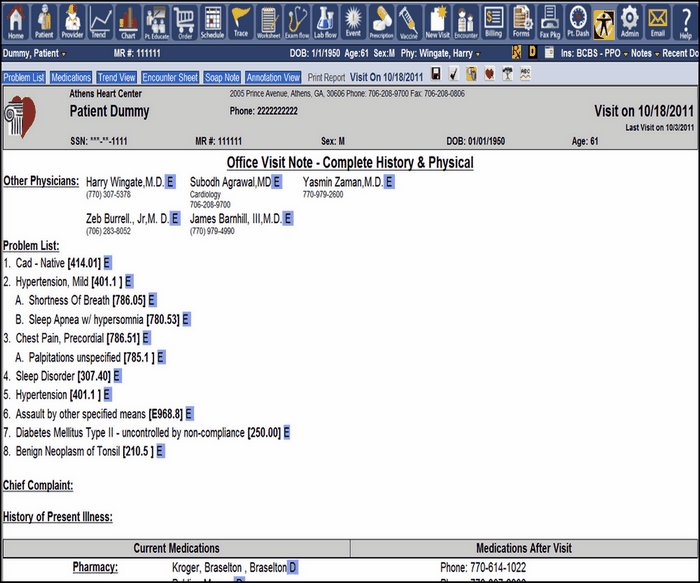Open the Chart icon

pyautogui.click(x=128, y=21)
